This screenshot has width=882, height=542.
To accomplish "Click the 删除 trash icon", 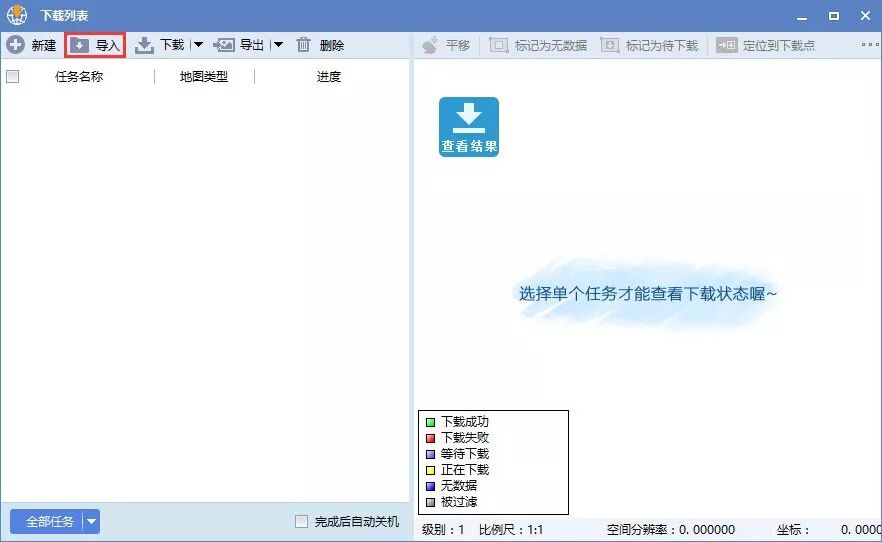I will pos(303,45).
